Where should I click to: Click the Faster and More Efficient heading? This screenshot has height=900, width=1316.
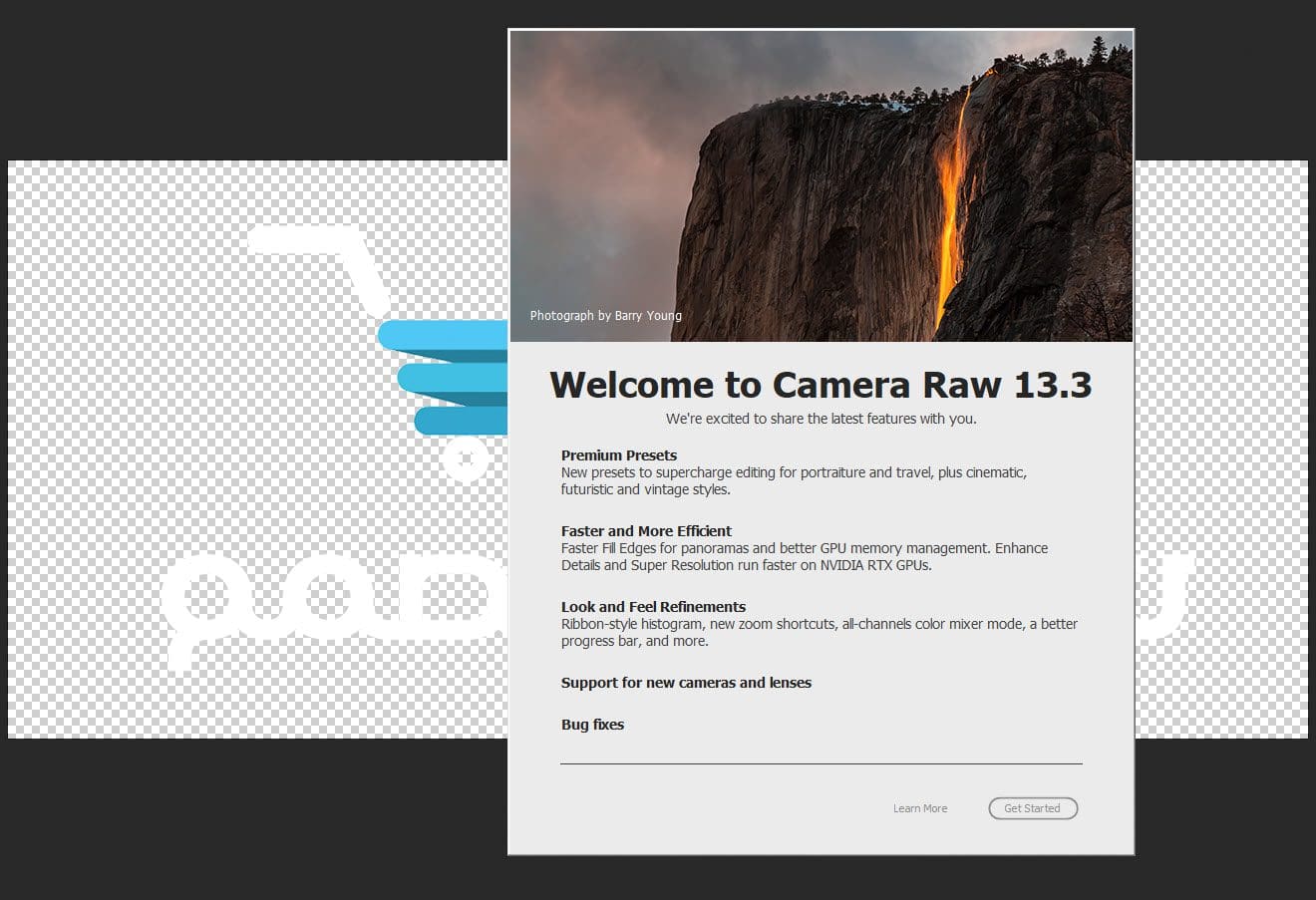pos(646,531)
